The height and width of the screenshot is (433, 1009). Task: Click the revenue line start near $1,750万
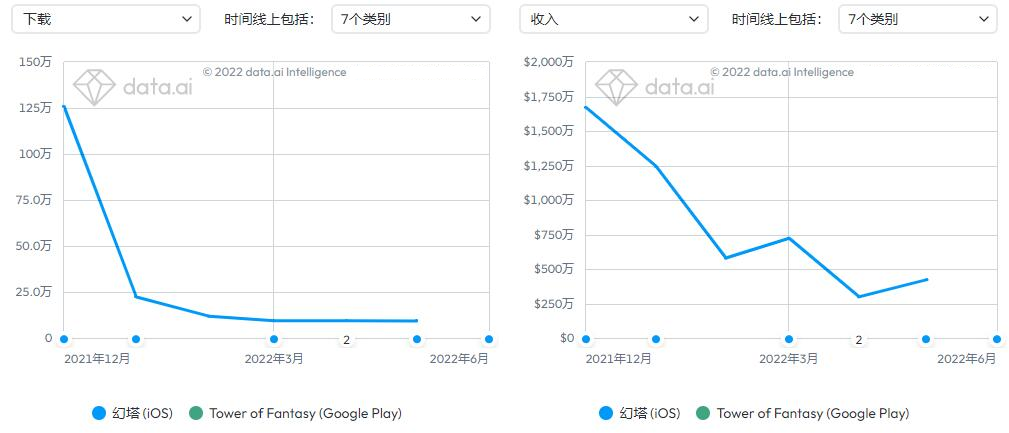point(586,107)
